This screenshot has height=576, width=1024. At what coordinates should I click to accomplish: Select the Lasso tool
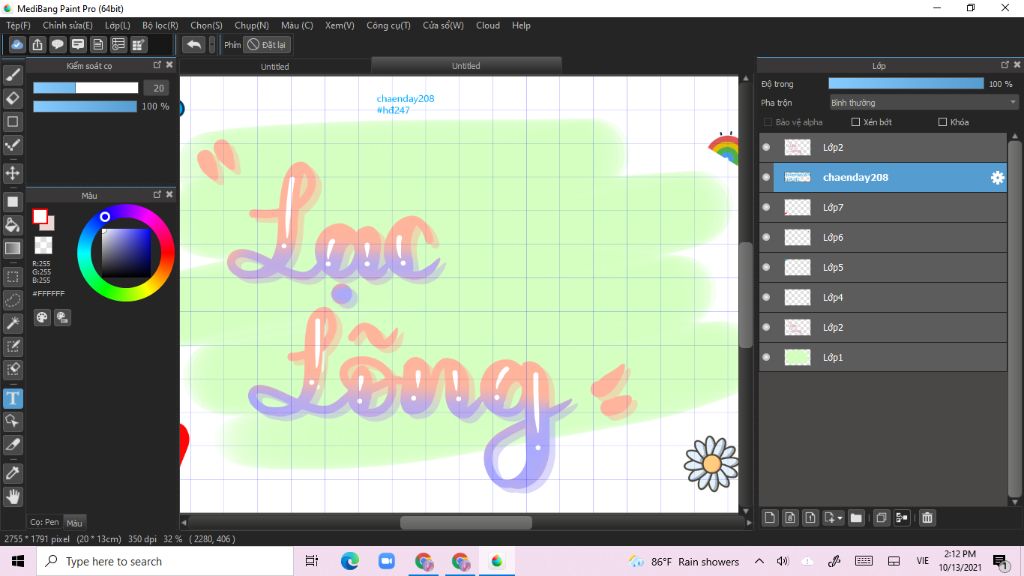pyautogui.click(x=12, y=300)
